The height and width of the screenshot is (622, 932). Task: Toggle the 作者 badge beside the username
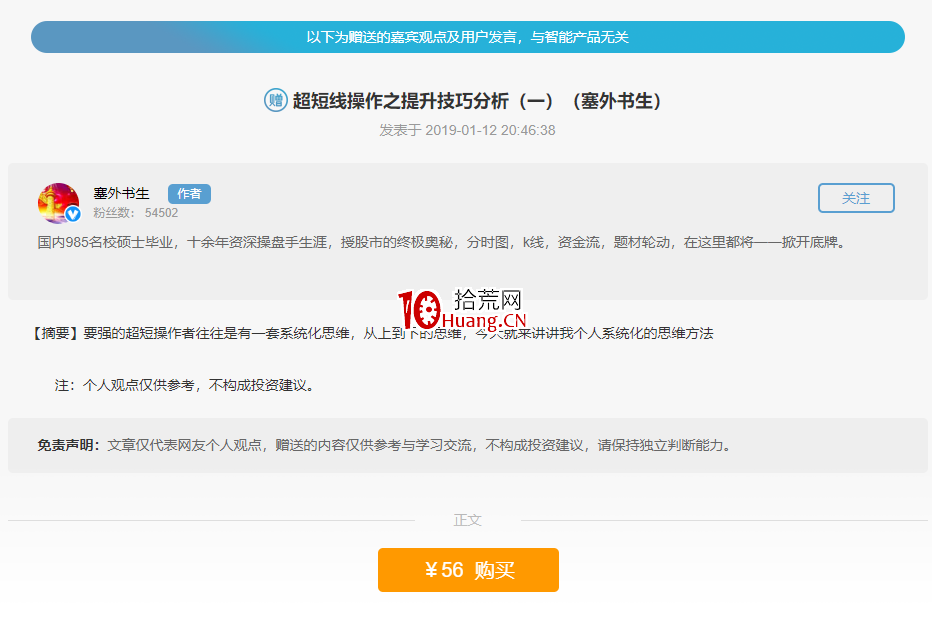coord(189,193)
